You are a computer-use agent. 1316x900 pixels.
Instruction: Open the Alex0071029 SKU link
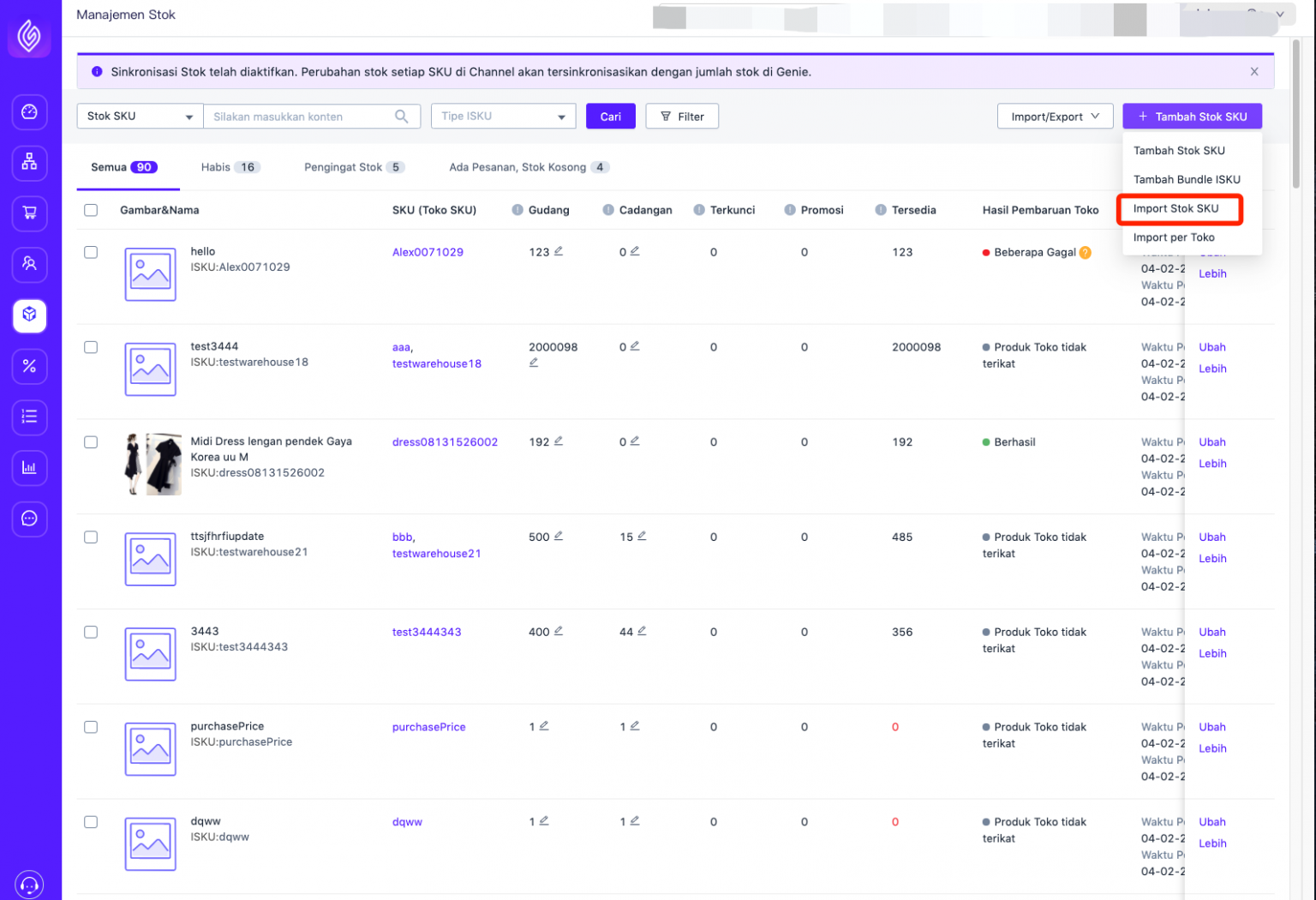pos(428,252)
